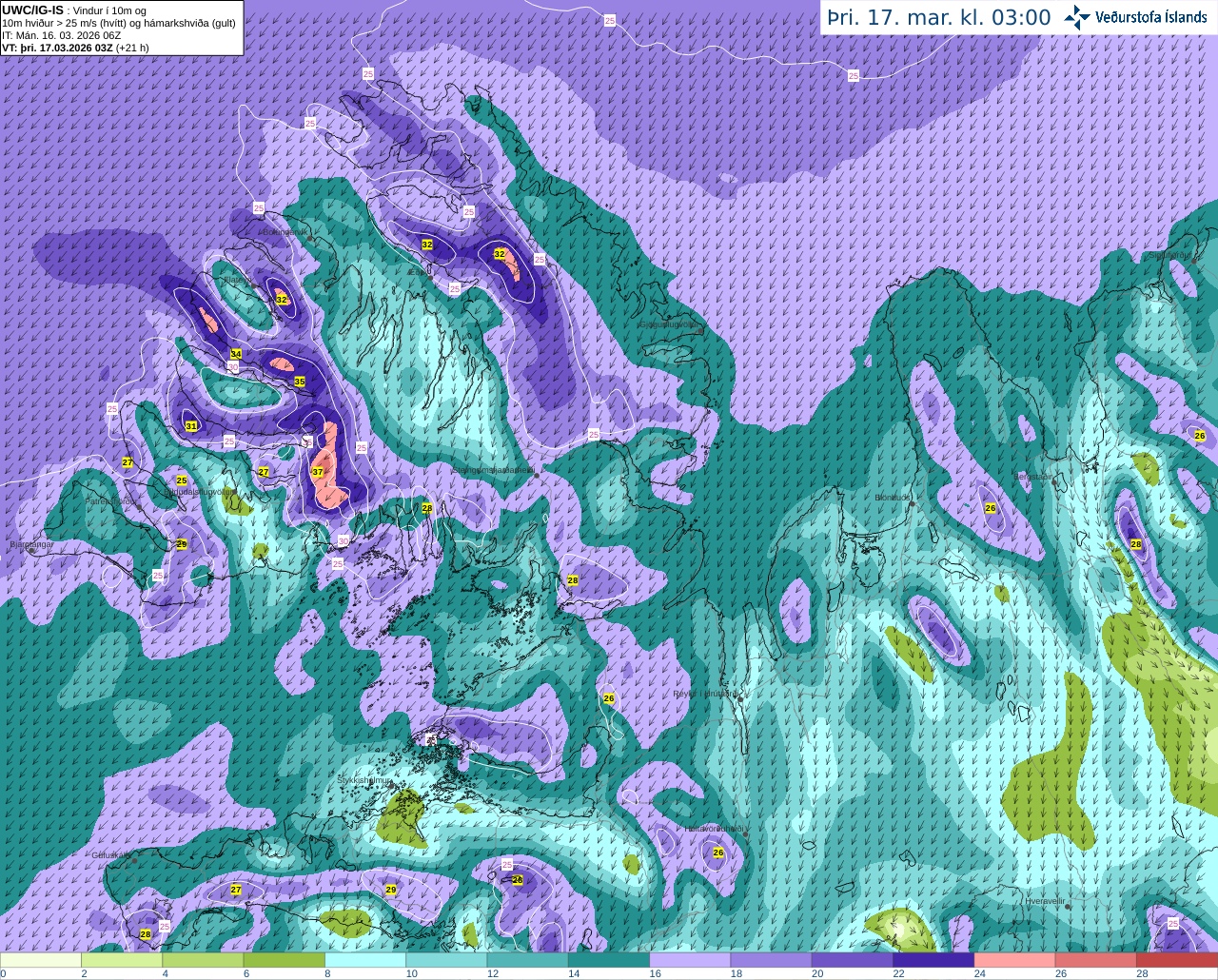The height and width of the screenshot is (980, 1218).
Task: Pick the 10–12 m/s legend swatch
Action: click(446, 959)
